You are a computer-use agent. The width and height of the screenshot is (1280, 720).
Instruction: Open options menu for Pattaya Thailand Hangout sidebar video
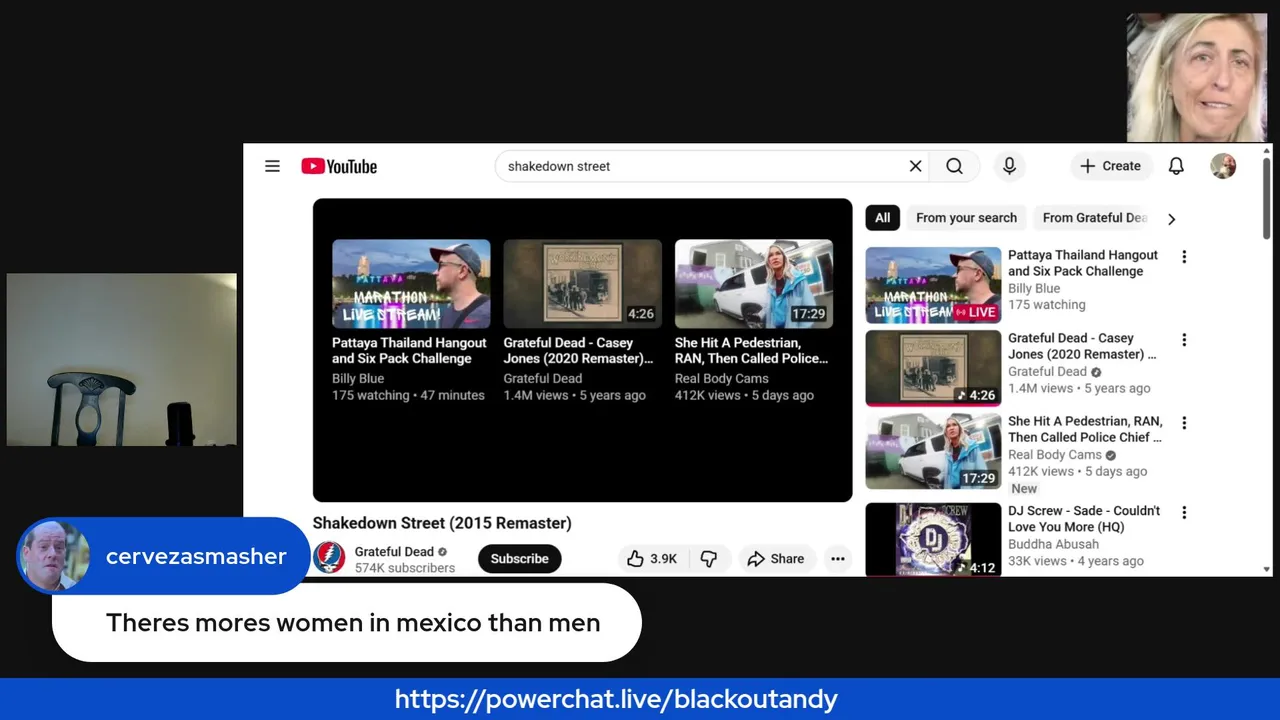[1184, 257]
